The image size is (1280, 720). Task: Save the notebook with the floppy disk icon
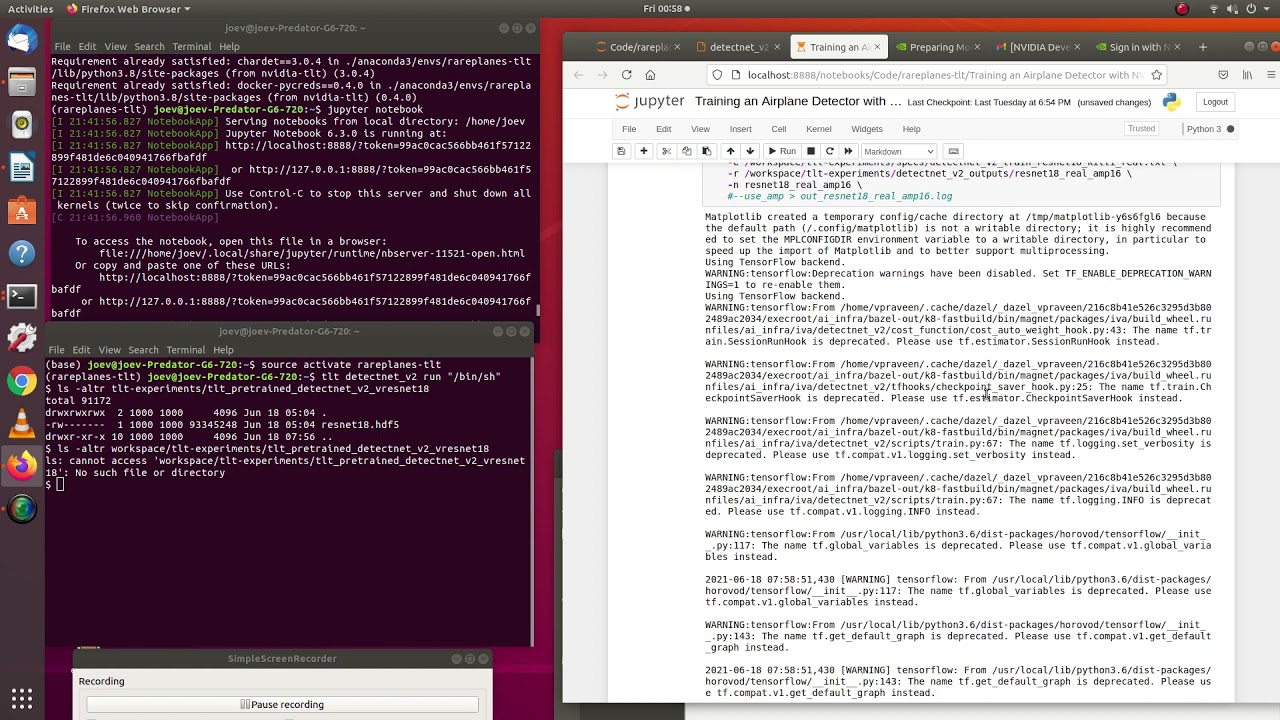621,151
